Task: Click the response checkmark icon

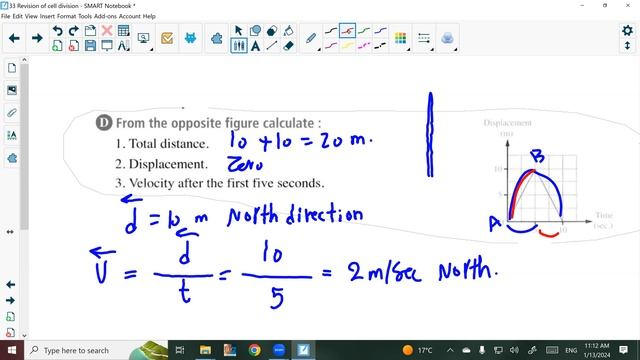Action: 167,38
